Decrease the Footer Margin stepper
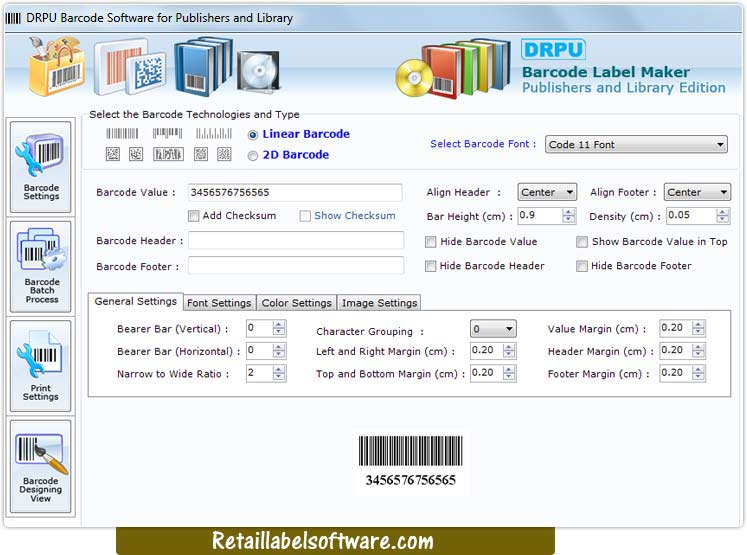 coord(698,377)
